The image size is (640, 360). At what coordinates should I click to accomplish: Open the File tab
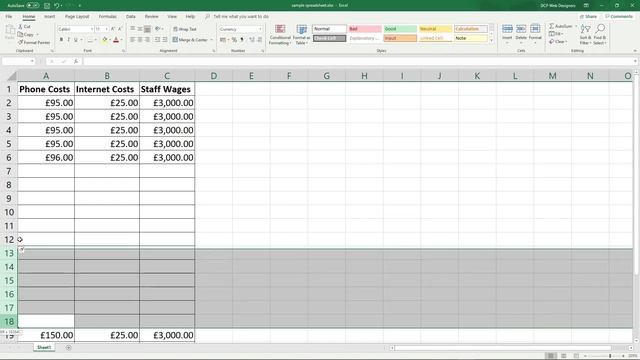(x=9, y=17)
